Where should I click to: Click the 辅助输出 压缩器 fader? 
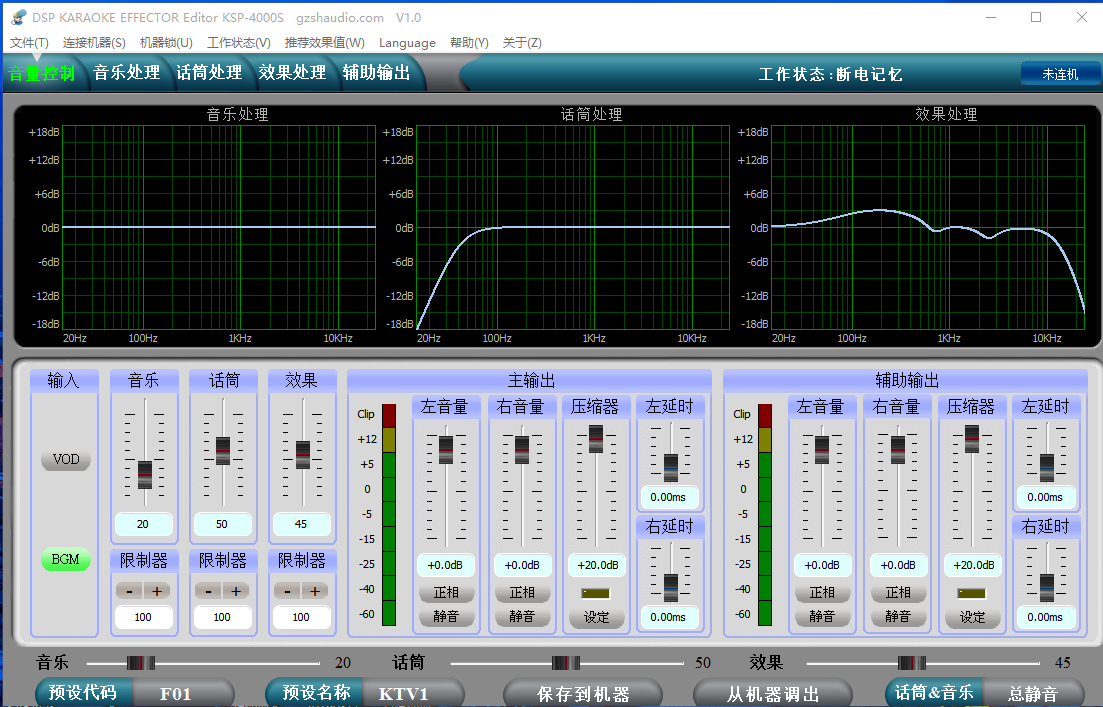[972, 439]
